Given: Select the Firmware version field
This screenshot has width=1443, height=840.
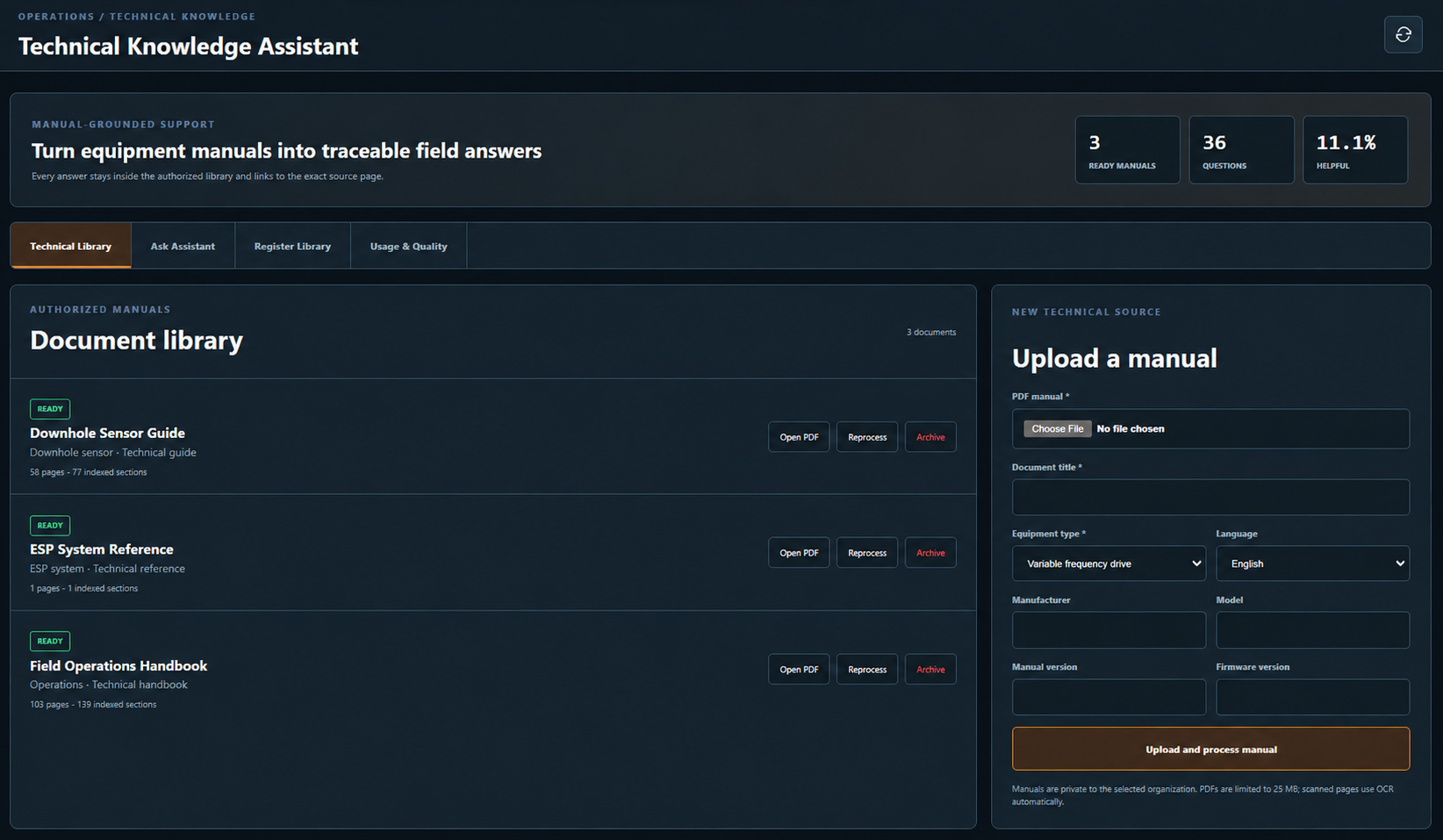Looking at the screenshot, I should click(1312, 697).
